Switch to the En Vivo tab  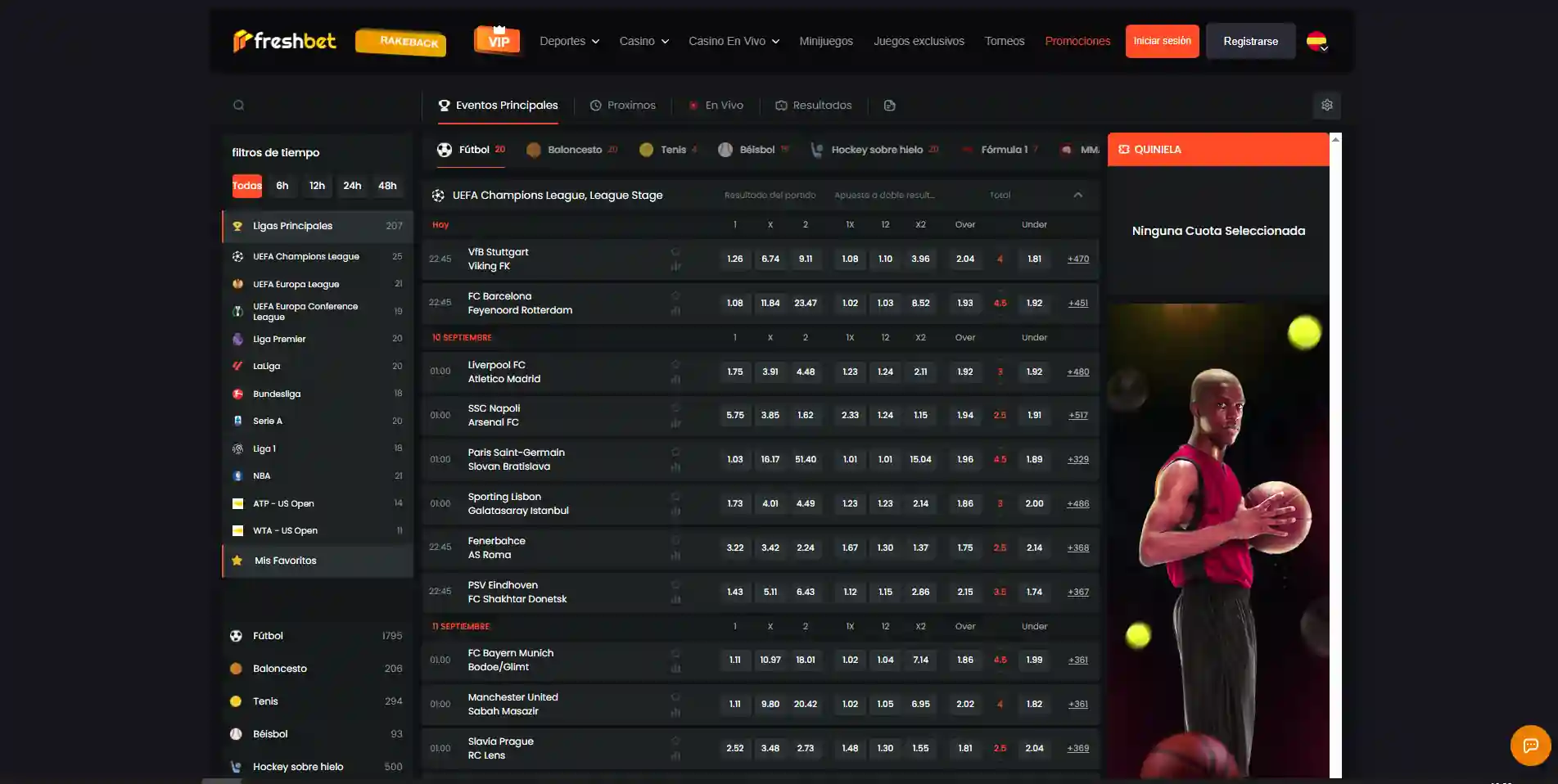716,105
